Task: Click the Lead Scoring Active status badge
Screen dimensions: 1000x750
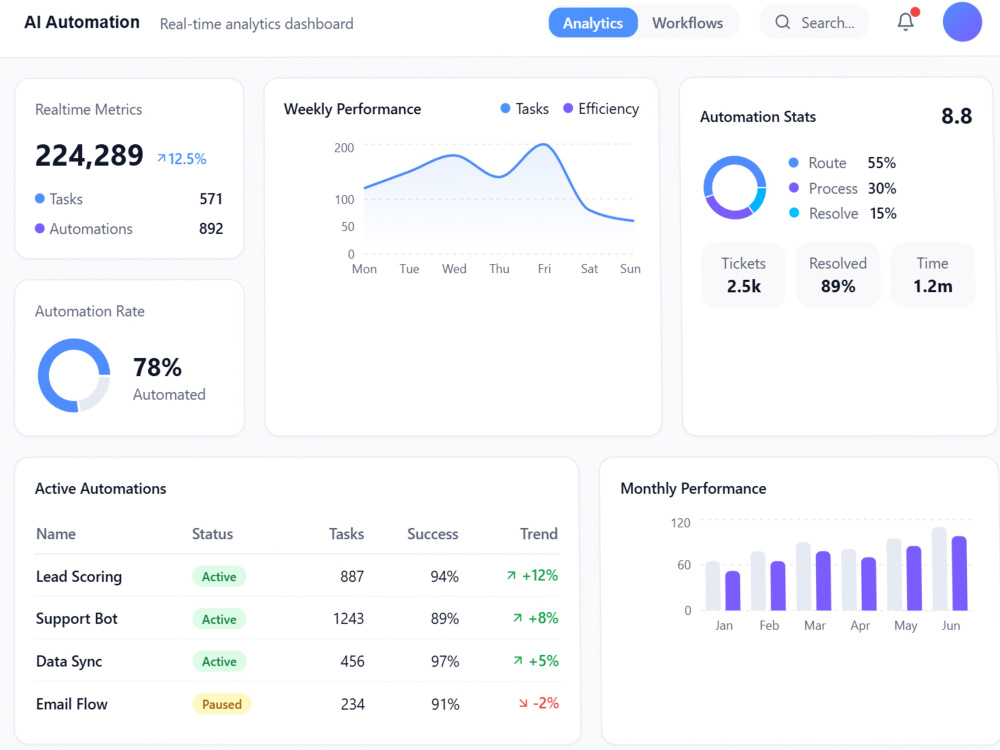Action: point(219,577)
